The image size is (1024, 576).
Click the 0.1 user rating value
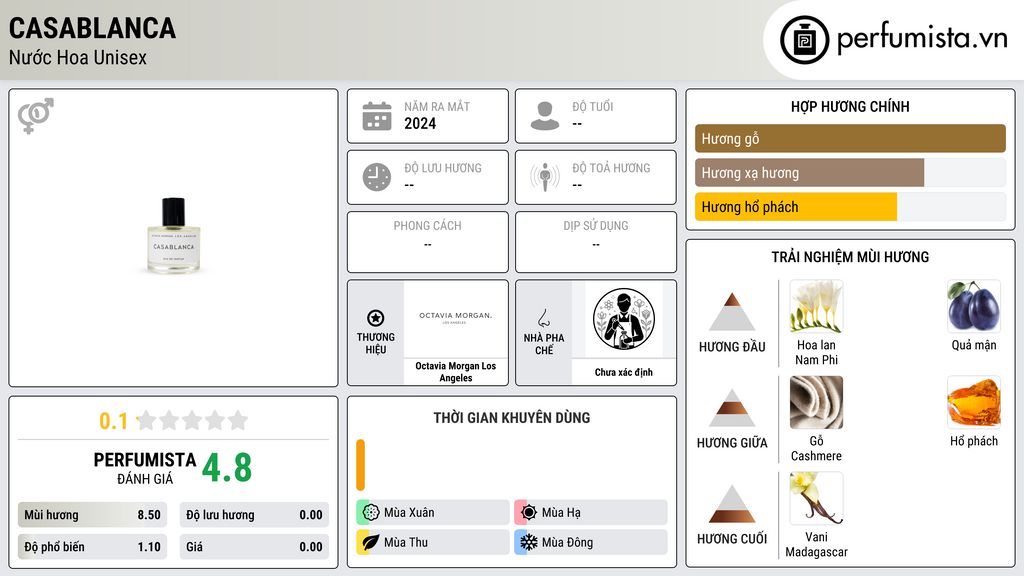pos(114,421)
